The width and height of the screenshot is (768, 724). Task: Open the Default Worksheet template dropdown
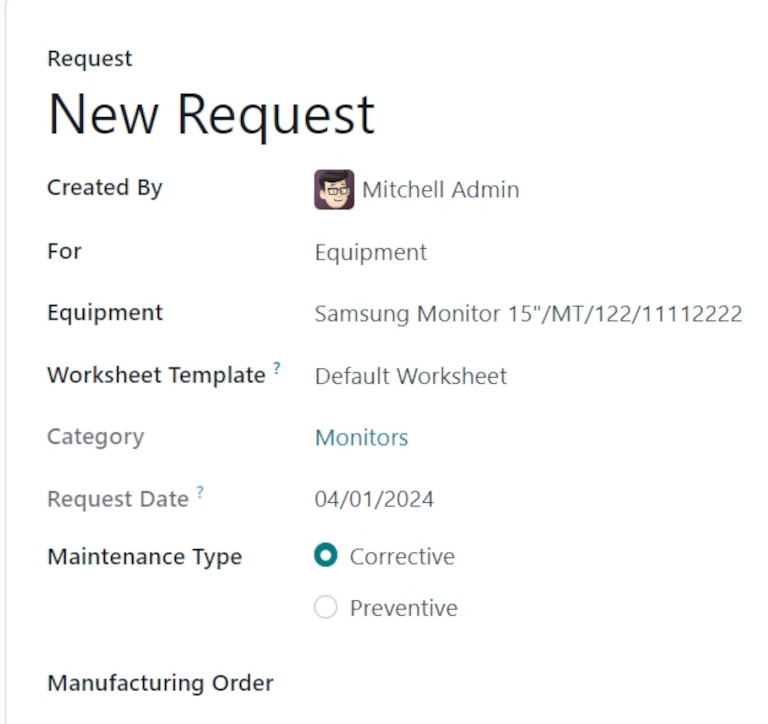coord(411,376)
